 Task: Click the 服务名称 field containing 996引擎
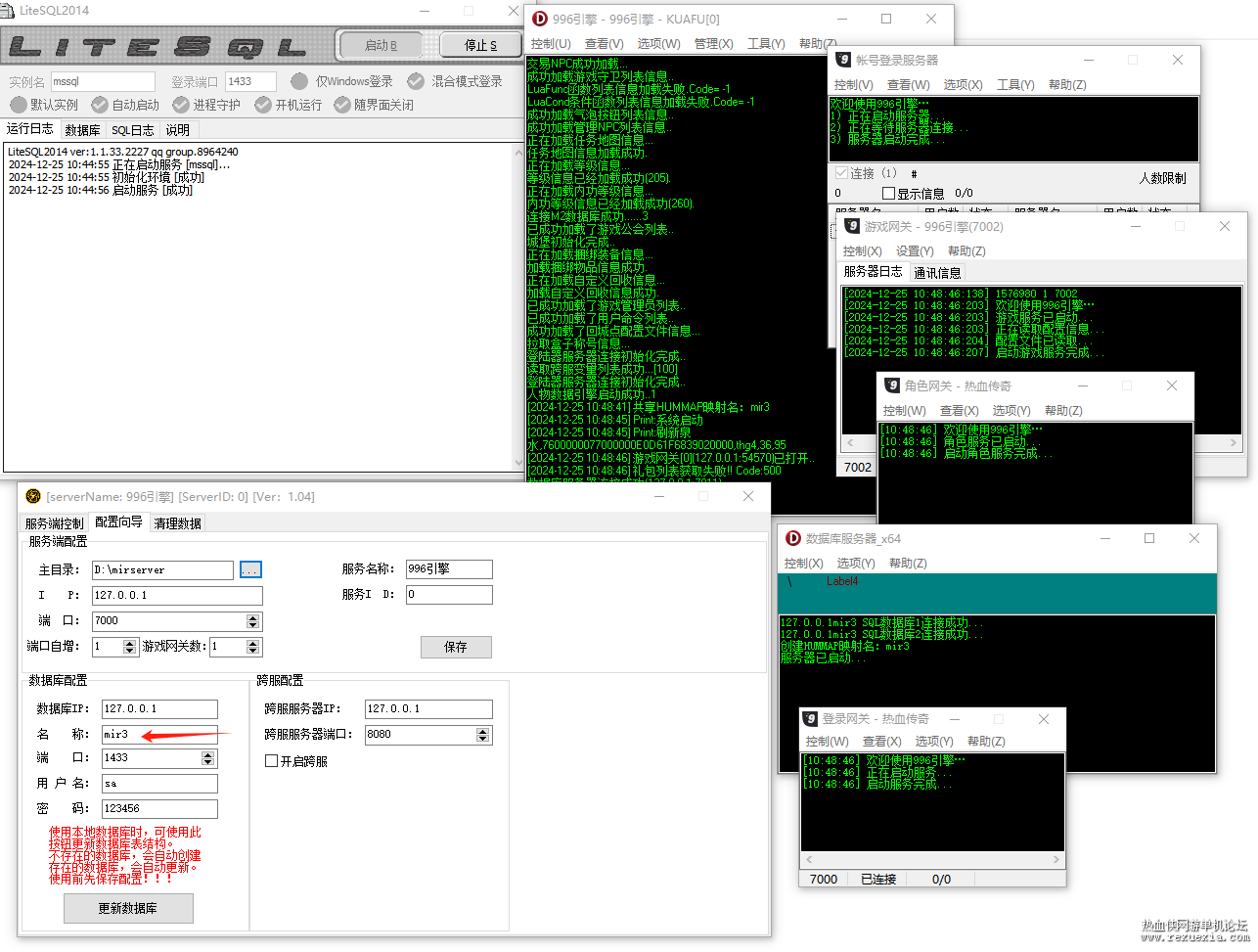[449, 569]
